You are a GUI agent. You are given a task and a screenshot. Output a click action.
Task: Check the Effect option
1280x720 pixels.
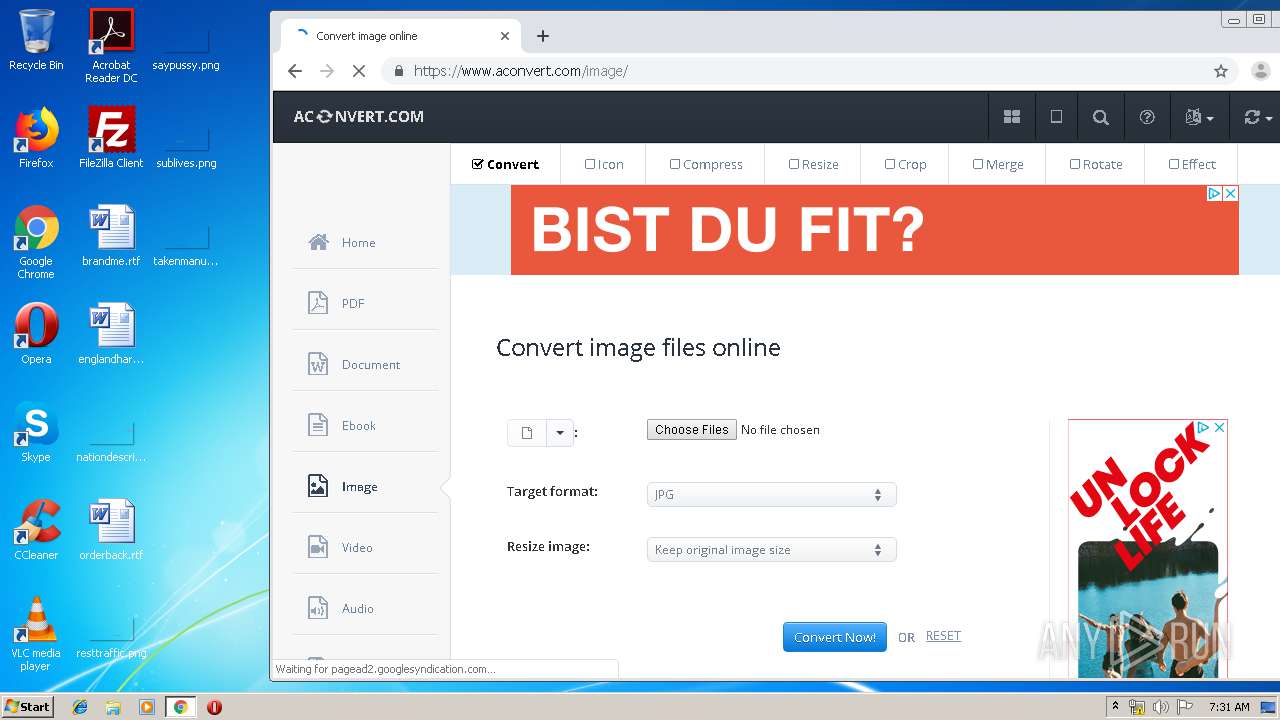coord(1192,164)
